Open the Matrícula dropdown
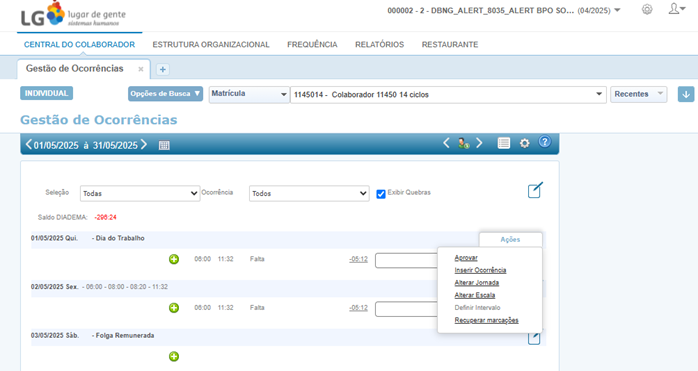This screenshot has height=371, width=698. (x=249, y=94)
